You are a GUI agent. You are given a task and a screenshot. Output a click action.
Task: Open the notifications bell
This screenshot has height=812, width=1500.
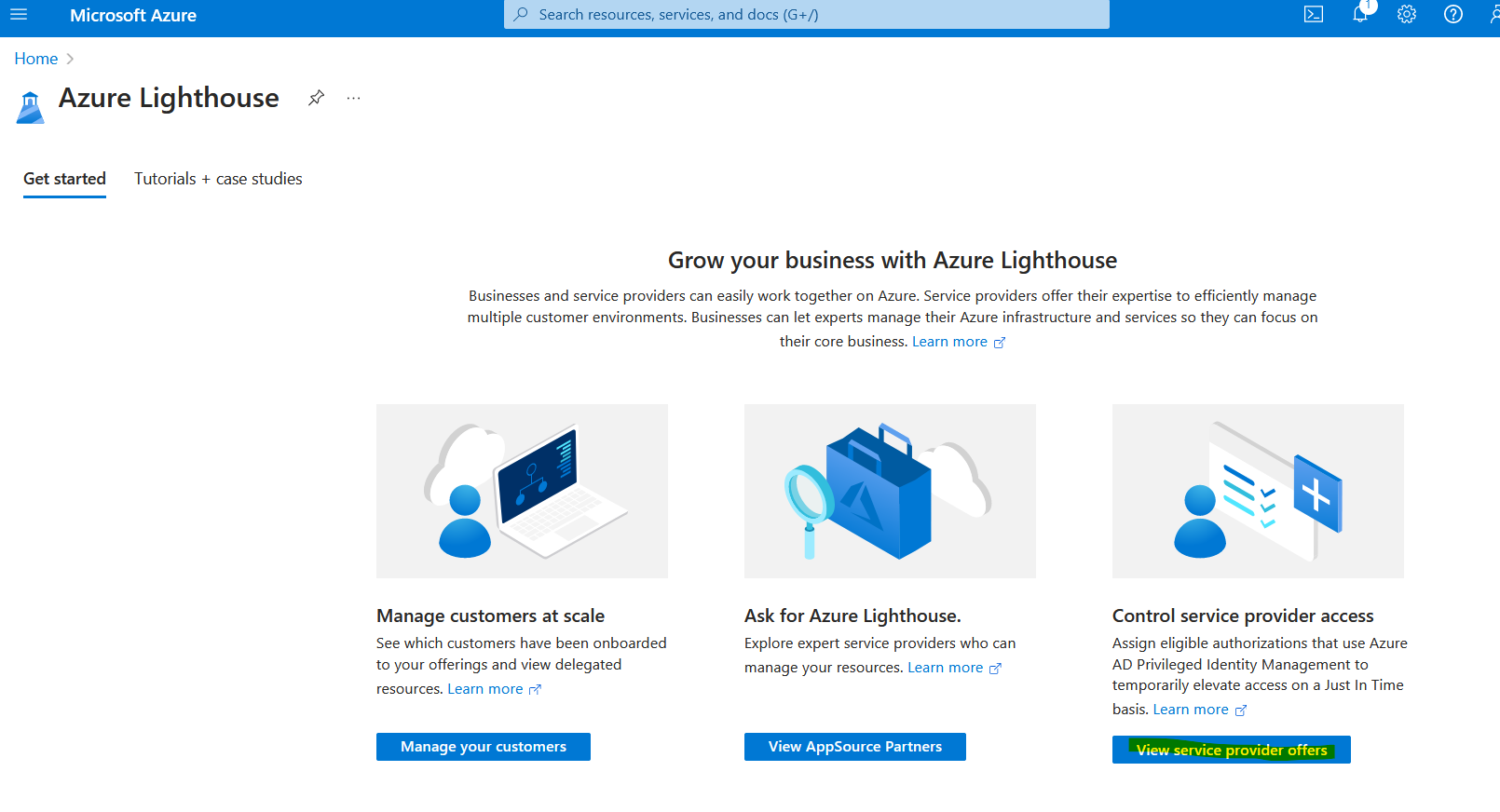(1360, 15)
